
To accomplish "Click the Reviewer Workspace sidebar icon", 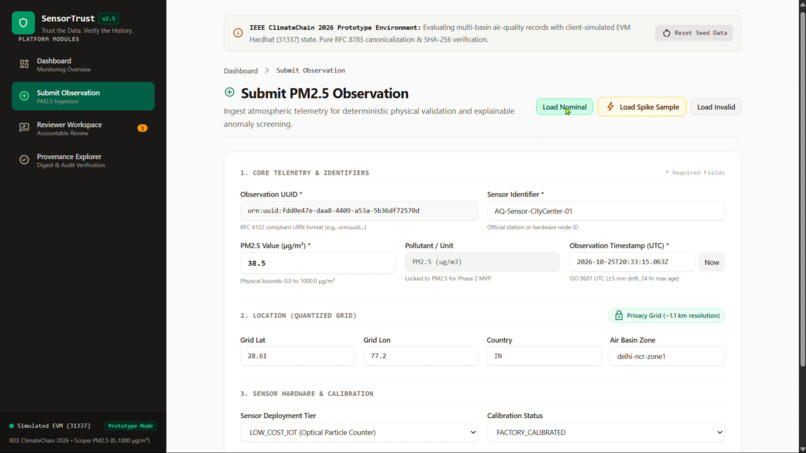I will coord(24,128).
